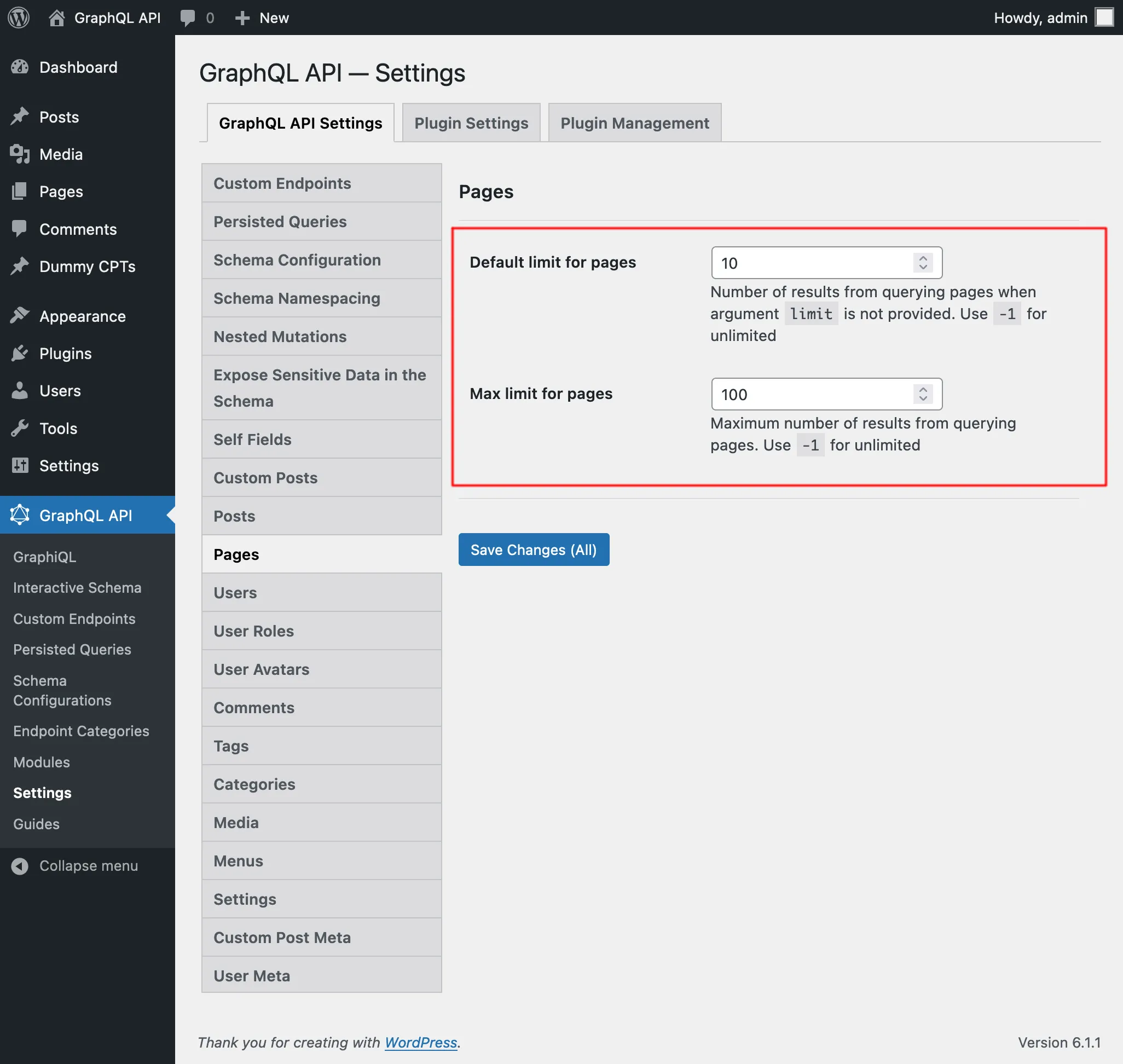Select the Categories section
Viewport: 1123px width, 1064px height.
click(322, 784)
